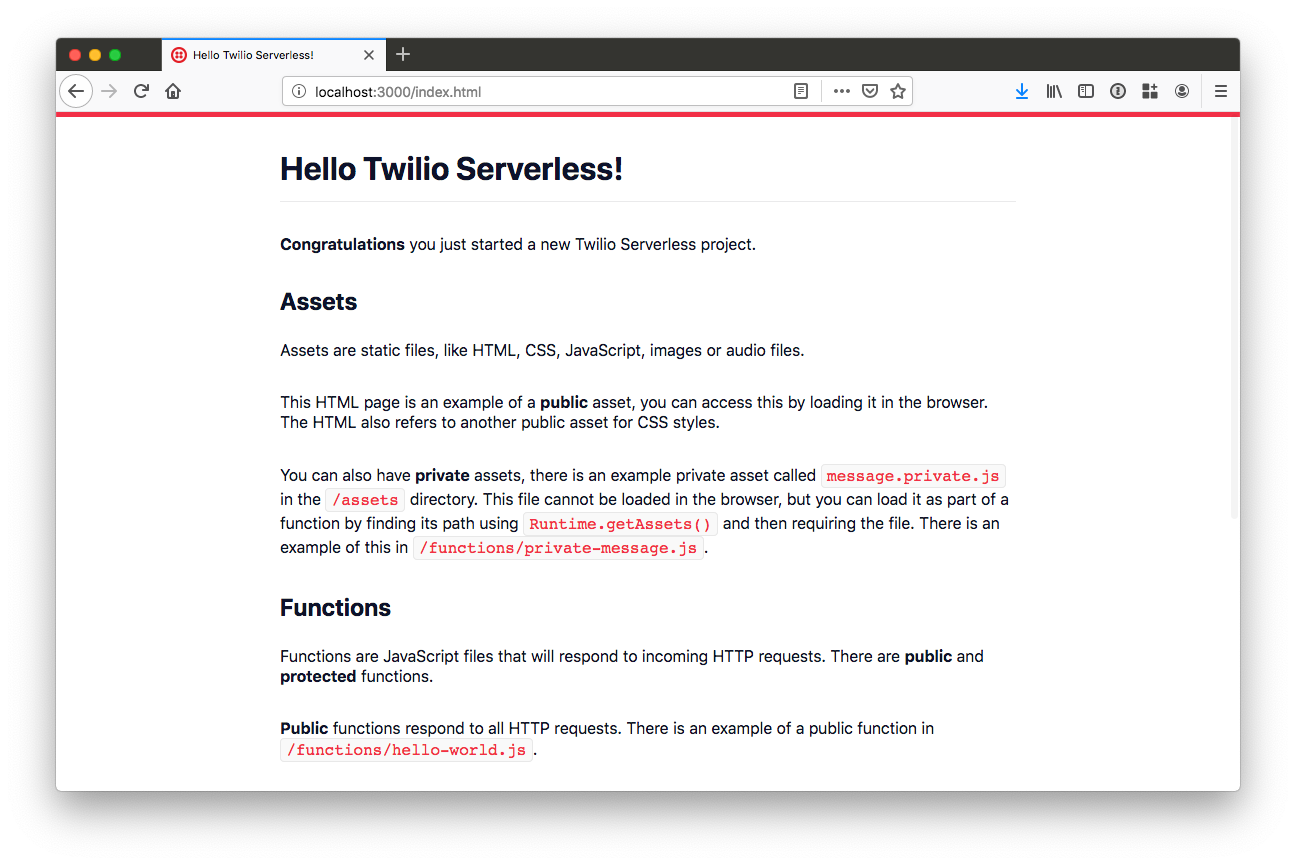Toggle the browser sidebar
Screen dimensions: 1296x865
[1086, 91]
